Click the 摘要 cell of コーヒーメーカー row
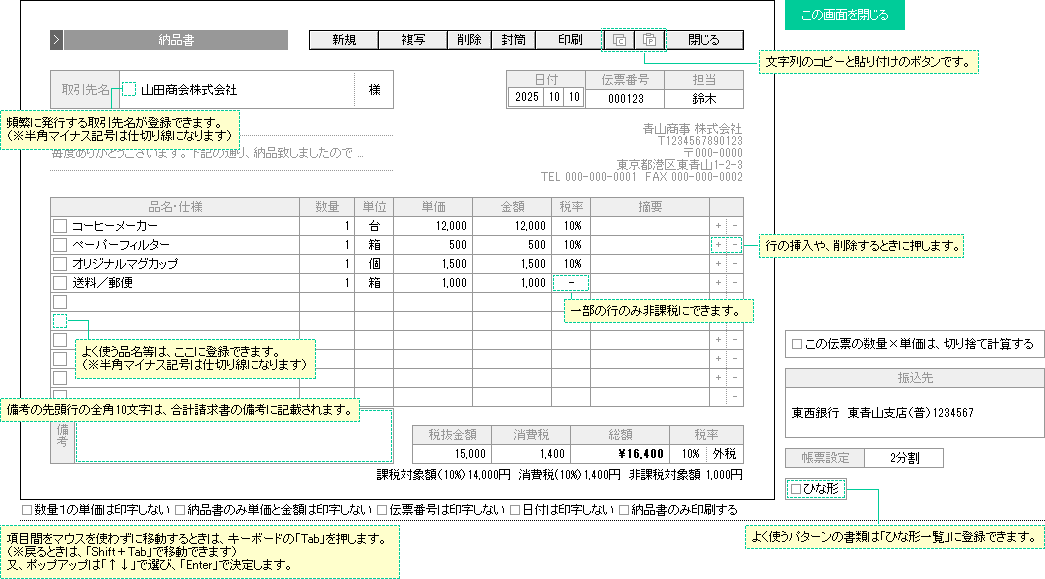This screenshot has width=1045, height=579. (x=650, y=226)
